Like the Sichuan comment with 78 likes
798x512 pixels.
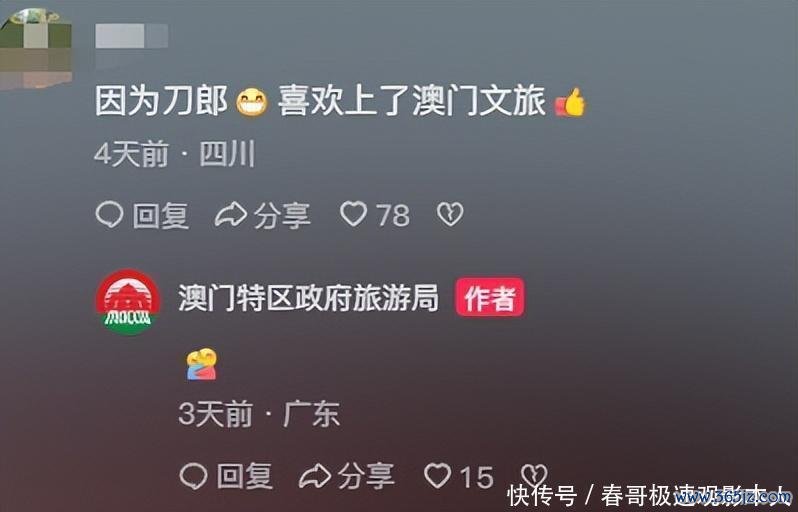click(x=354, y=214)
